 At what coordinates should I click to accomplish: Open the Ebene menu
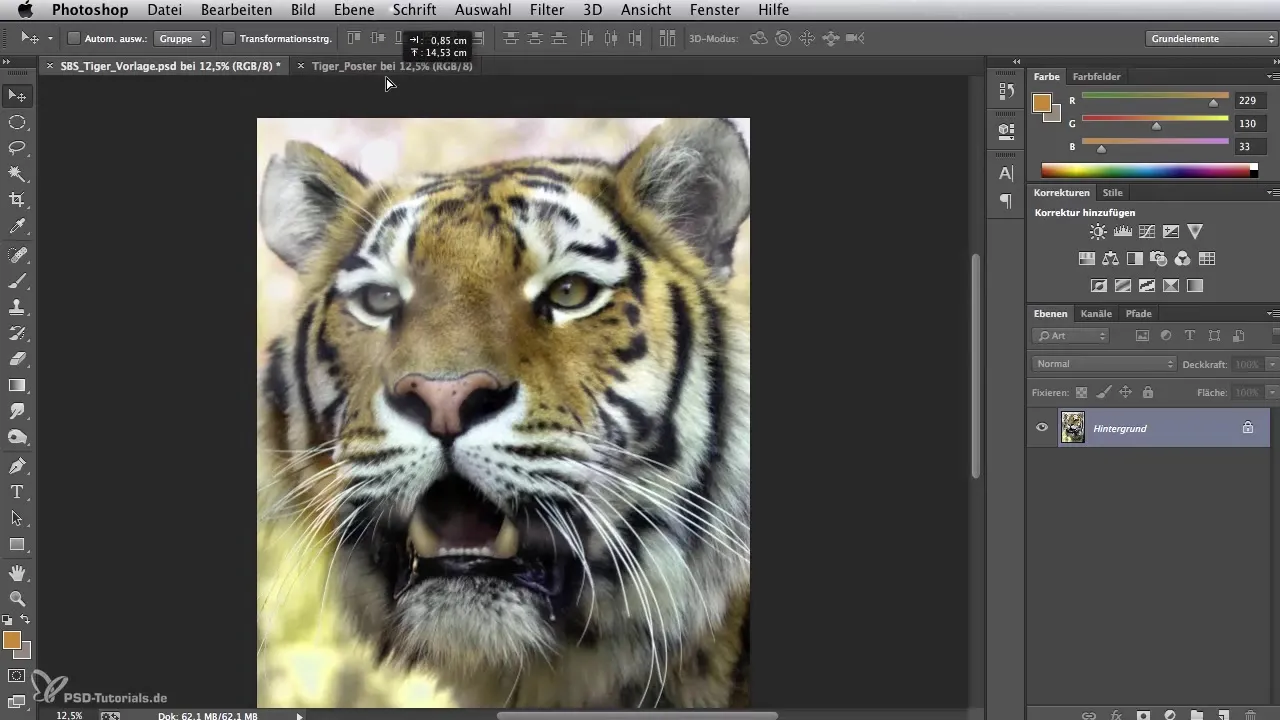[x=354, y=10]
